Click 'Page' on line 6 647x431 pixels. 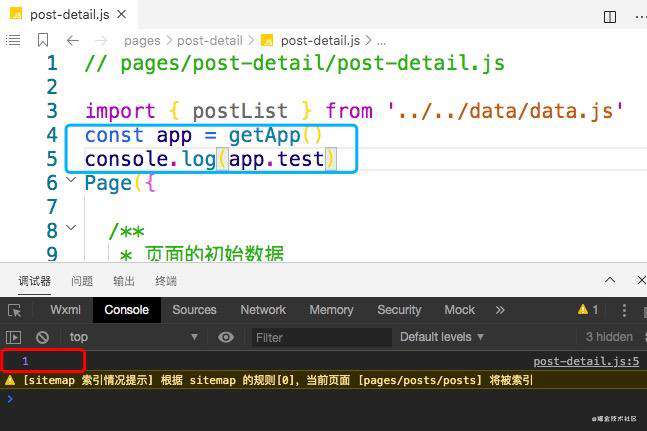coord(108,183)
